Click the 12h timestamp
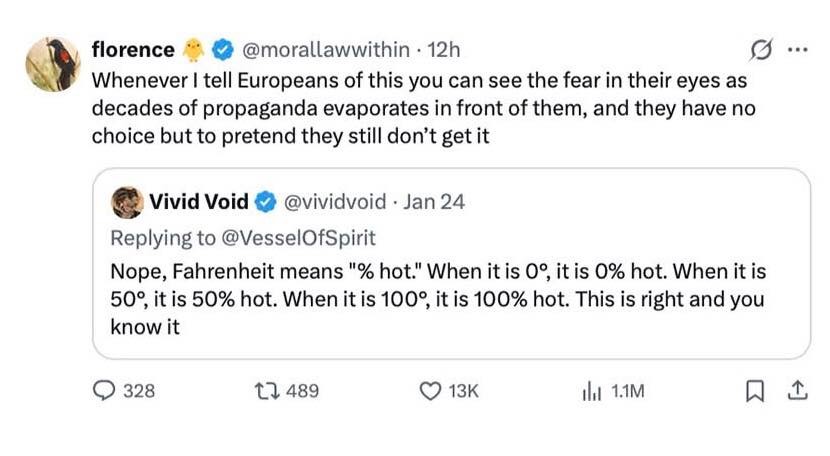830x456 pixels. coord(443,48)
